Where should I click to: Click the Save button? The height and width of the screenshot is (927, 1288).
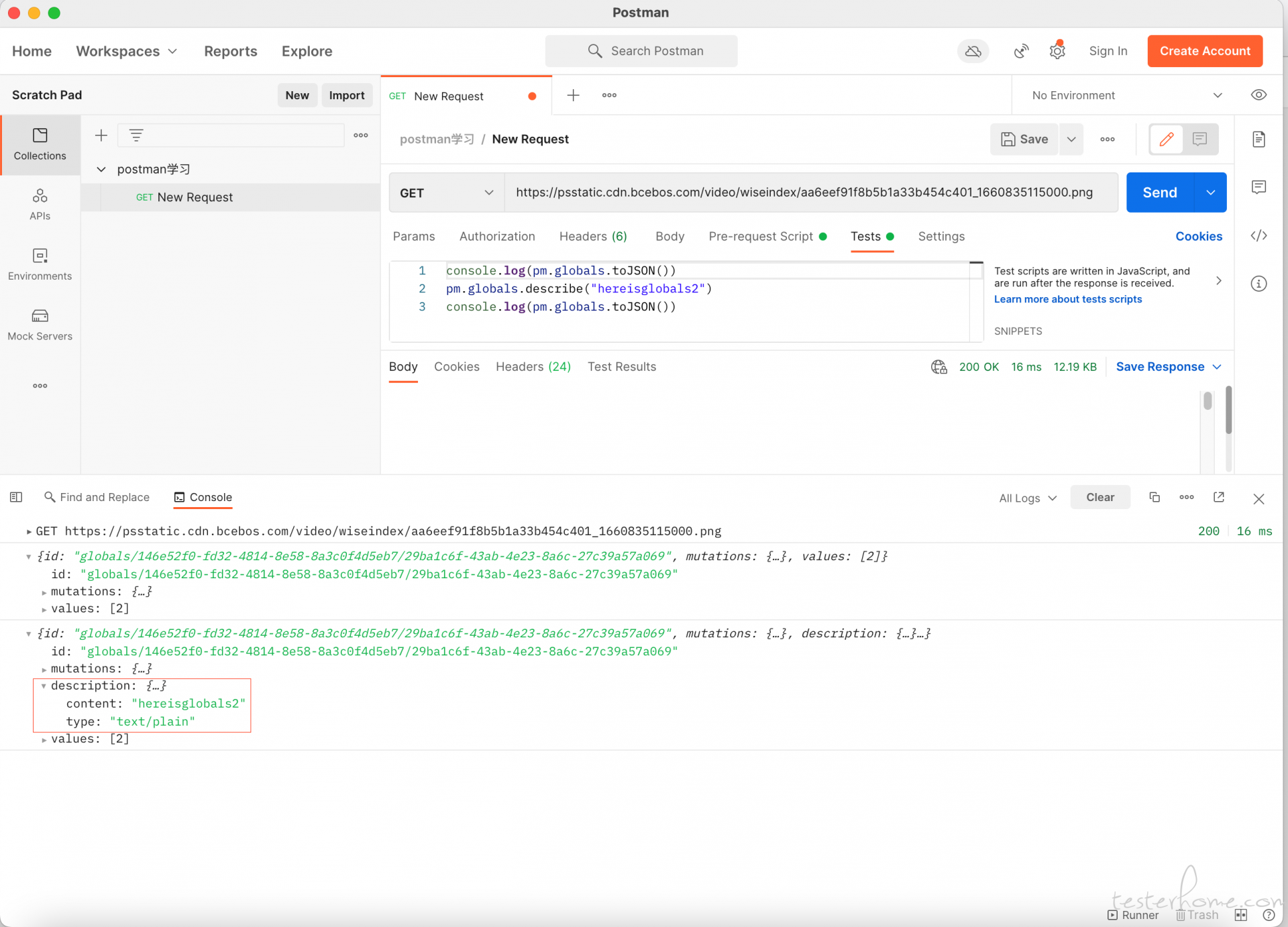(1024, 139)
